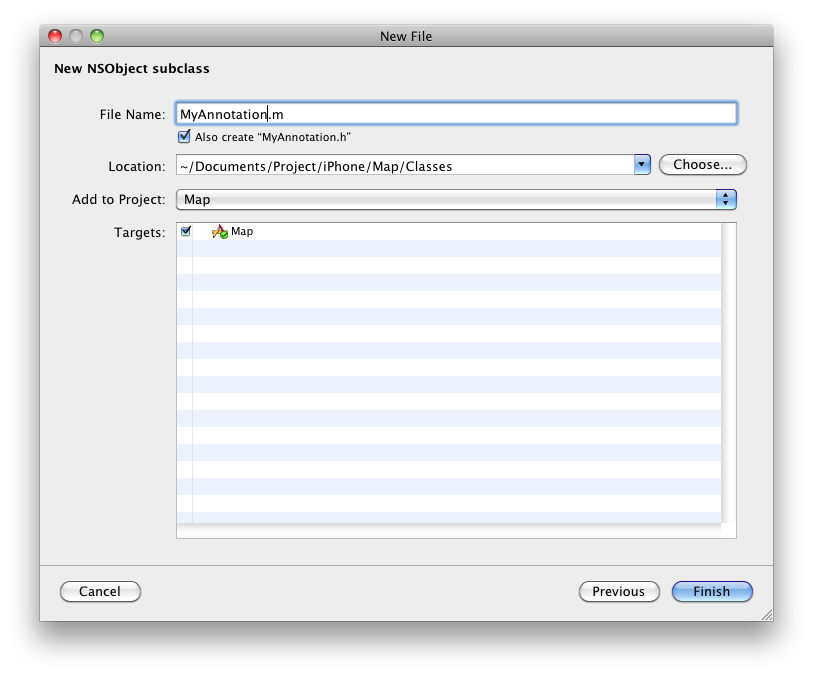
Task: Click the yellow minimize window button
Action: click(76, 36)
